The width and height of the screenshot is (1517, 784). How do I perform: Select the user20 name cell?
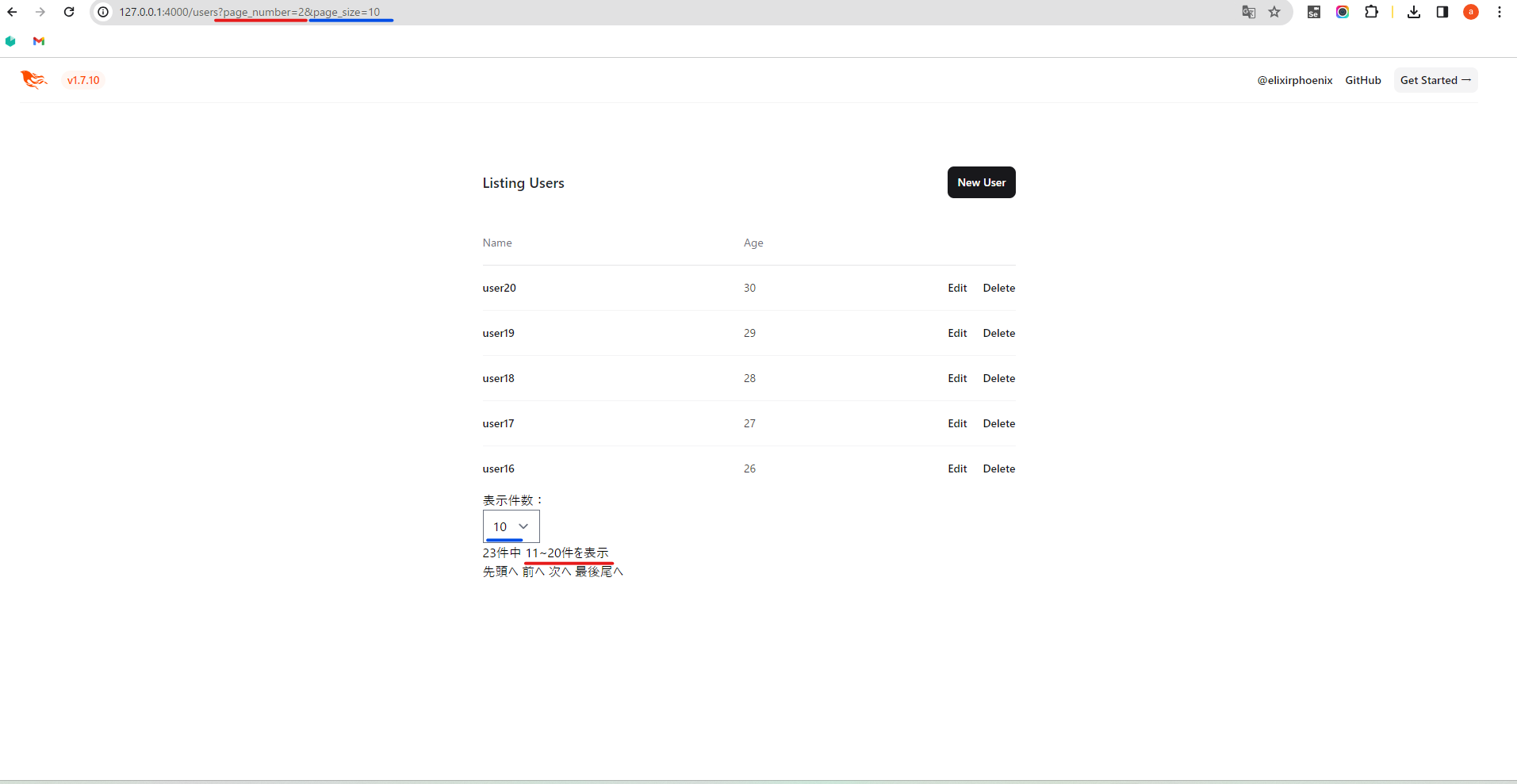click(x=500, y=288)
